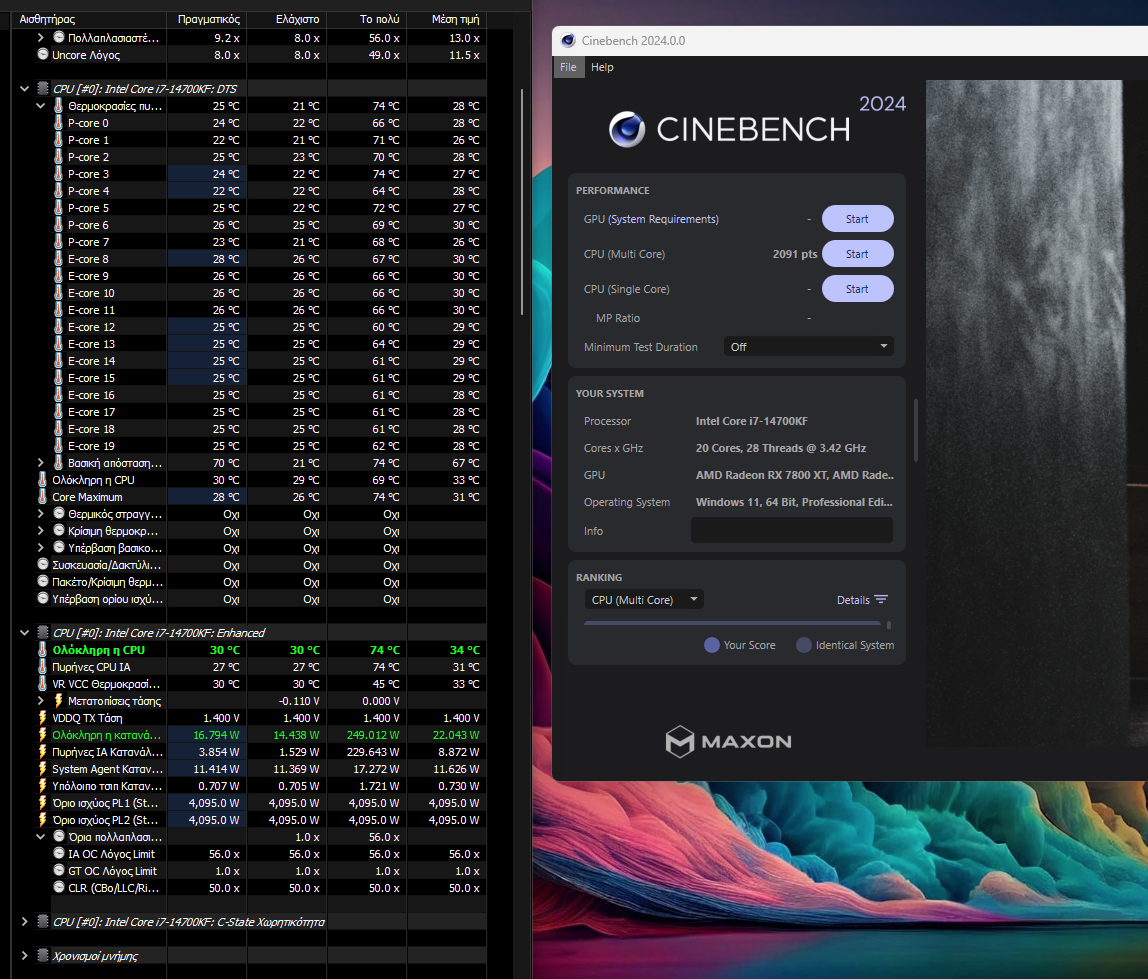Open the Help menu in Cinebench

602,67
